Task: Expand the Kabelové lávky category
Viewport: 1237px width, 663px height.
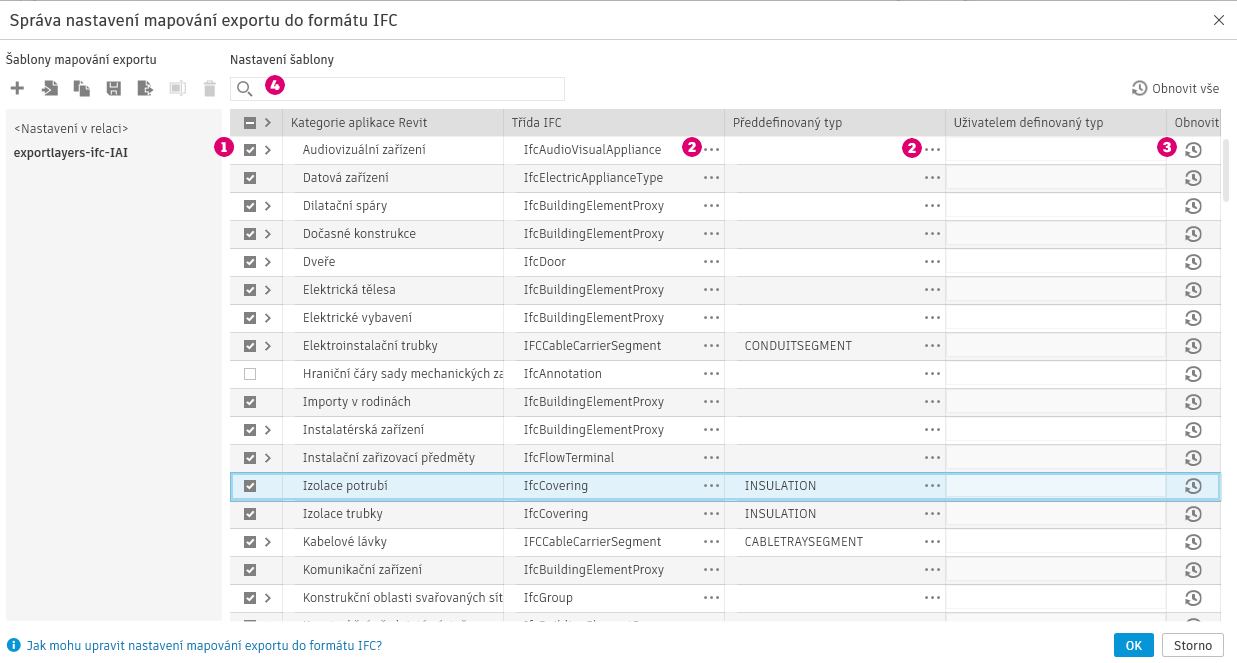Action: [x=267, y=542]
